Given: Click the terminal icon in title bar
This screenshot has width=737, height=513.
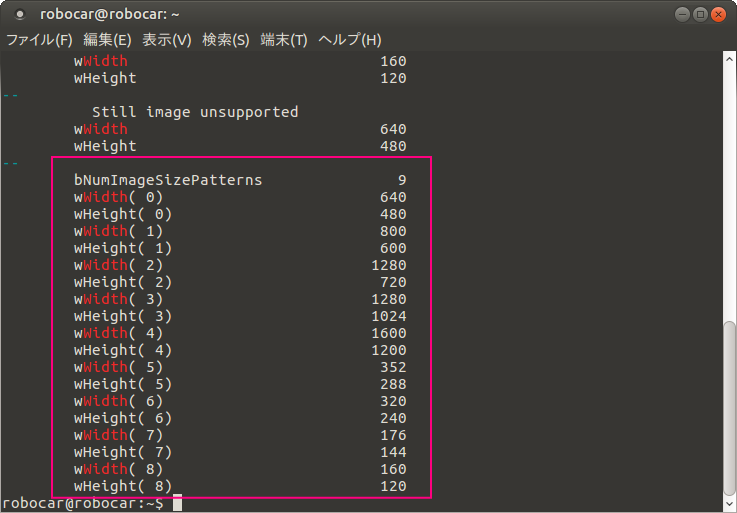Looking at the screenshot, I should [x=20, y=15].
